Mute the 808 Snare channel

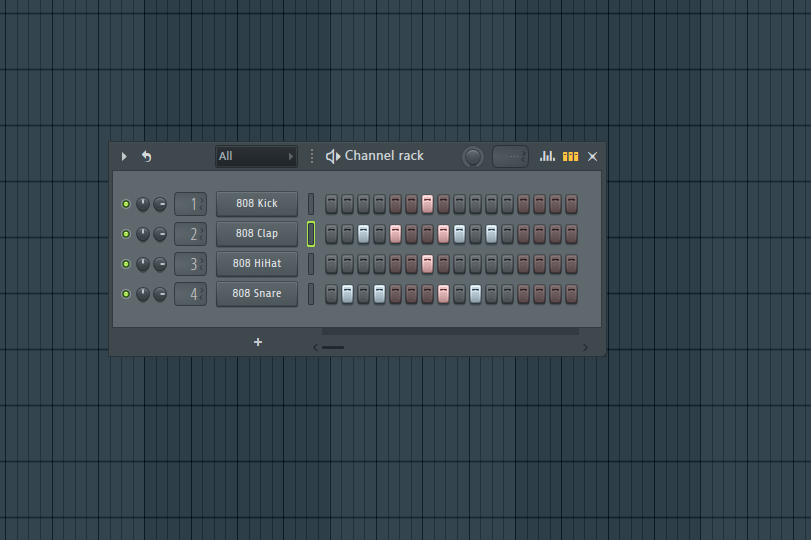[x=126, y=294]
